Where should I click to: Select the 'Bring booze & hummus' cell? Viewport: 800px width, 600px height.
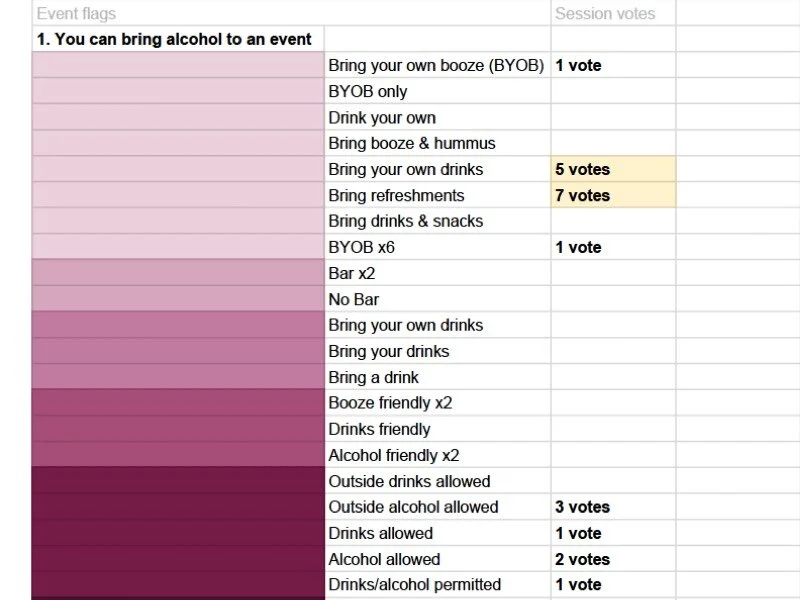click(x=437, y=143)
